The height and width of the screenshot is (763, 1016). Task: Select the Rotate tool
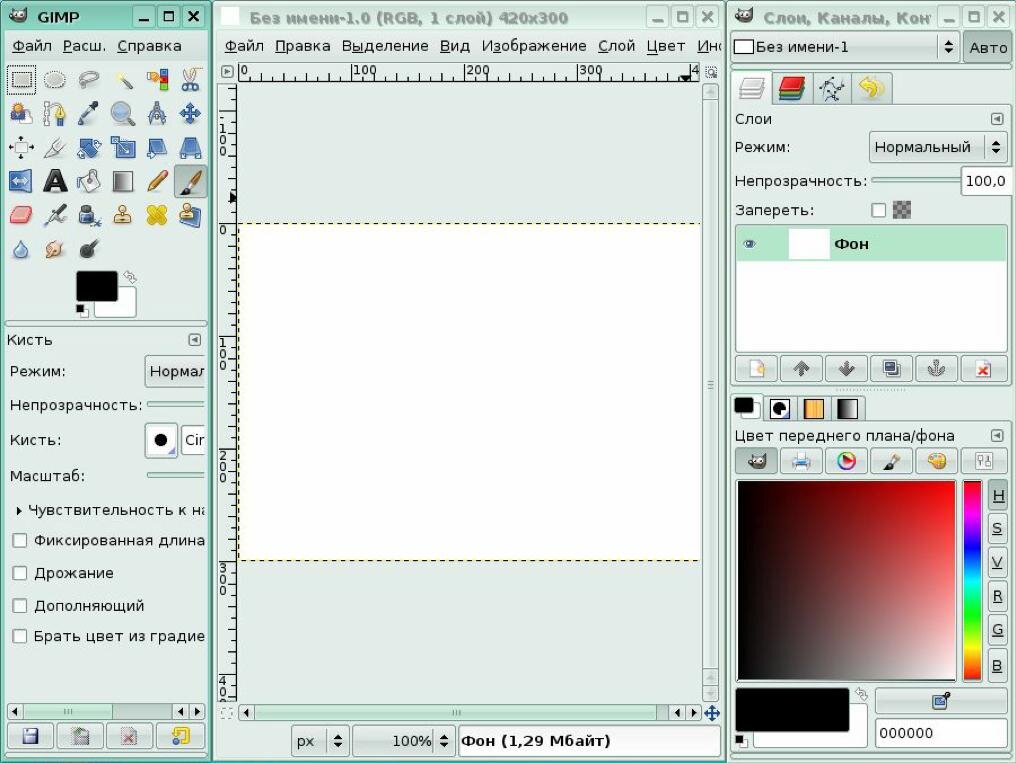point(89,148)
